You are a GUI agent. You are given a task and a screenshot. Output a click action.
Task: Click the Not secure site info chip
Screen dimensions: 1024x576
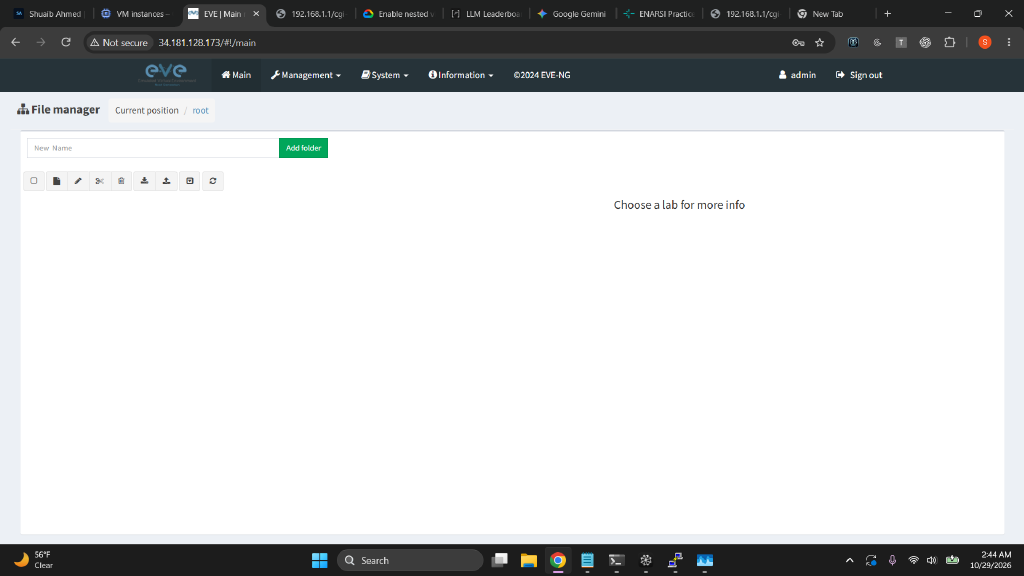[120, 42]
